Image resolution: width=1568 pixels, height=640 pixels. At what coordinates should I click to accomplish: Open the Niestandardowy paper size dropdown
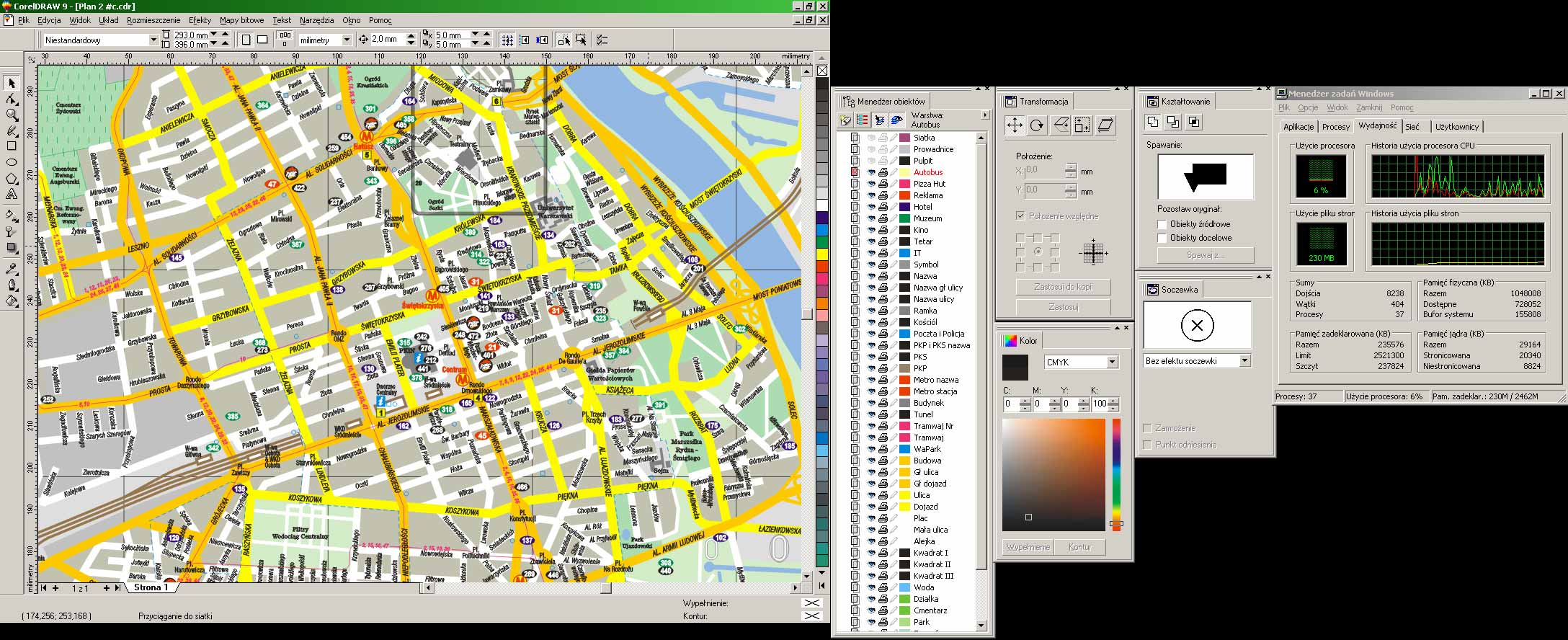[x=153, y=40]
